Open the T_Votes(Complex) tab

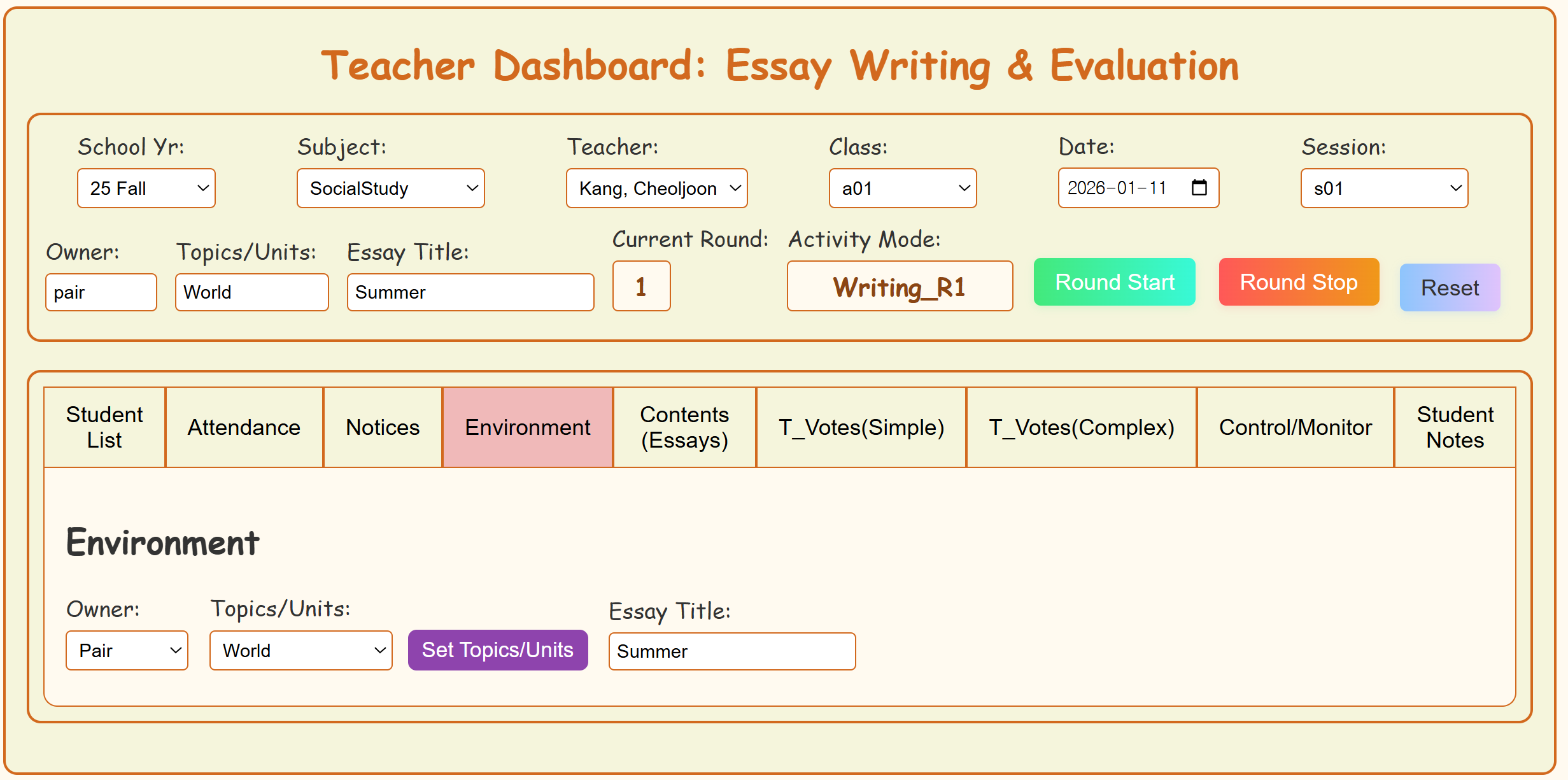tap(1081, 427)
